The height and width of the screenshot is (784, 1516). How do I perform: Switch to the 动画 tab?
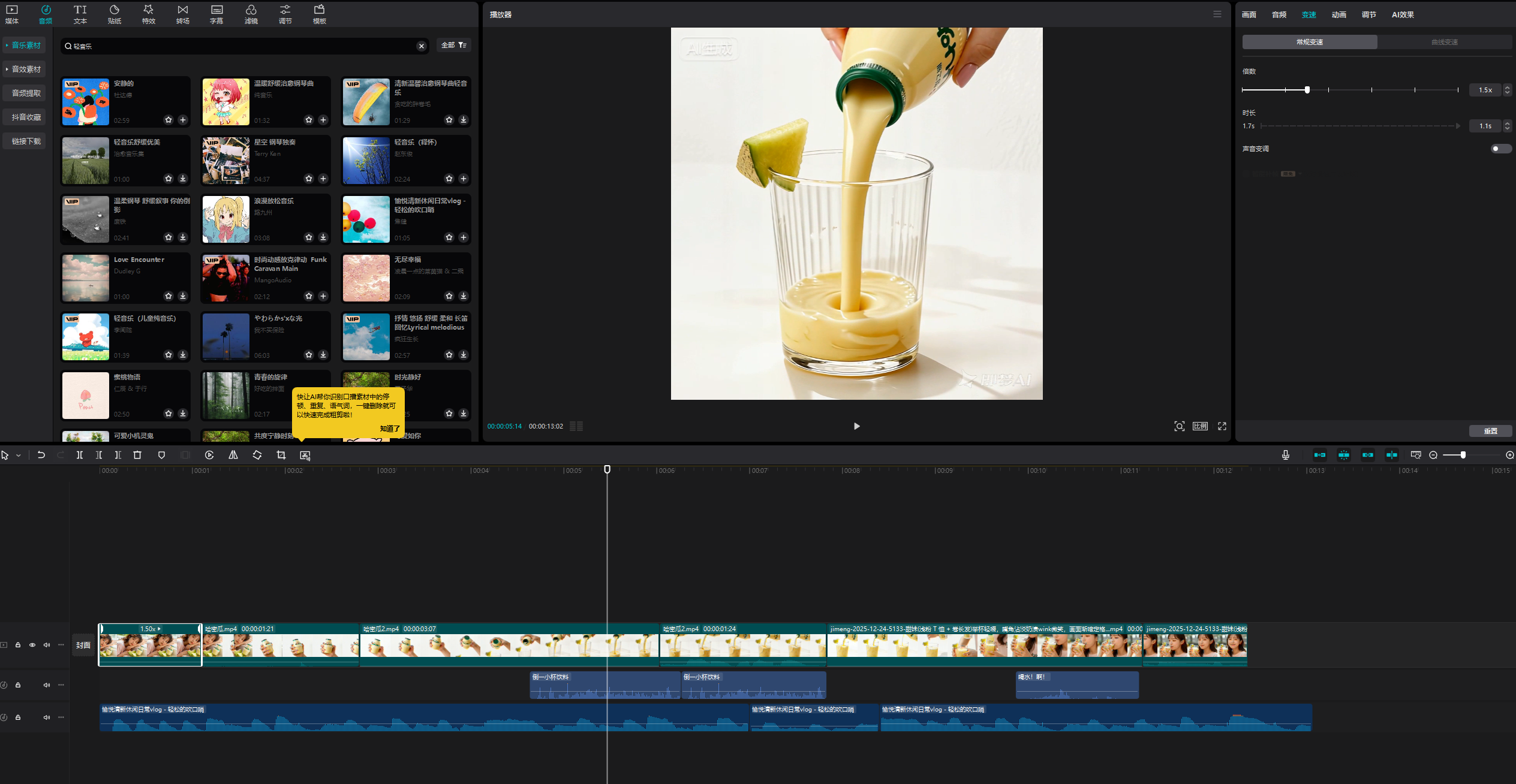coord(1338,15)
